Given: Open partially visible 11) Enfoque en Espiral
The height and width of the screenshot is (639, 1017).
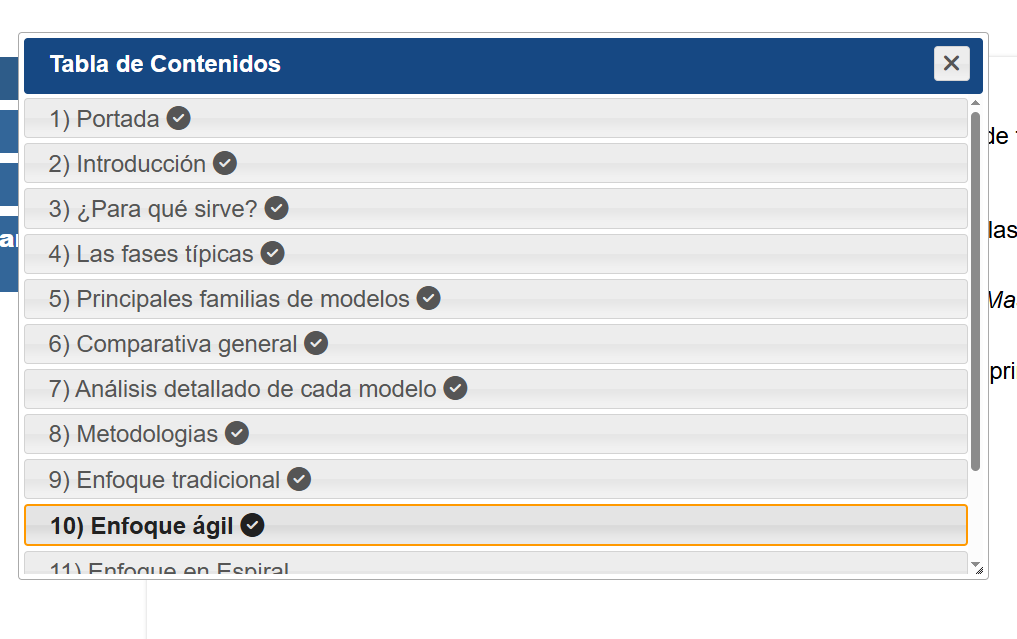Looking at the screenshot, I should click(496, 563).
